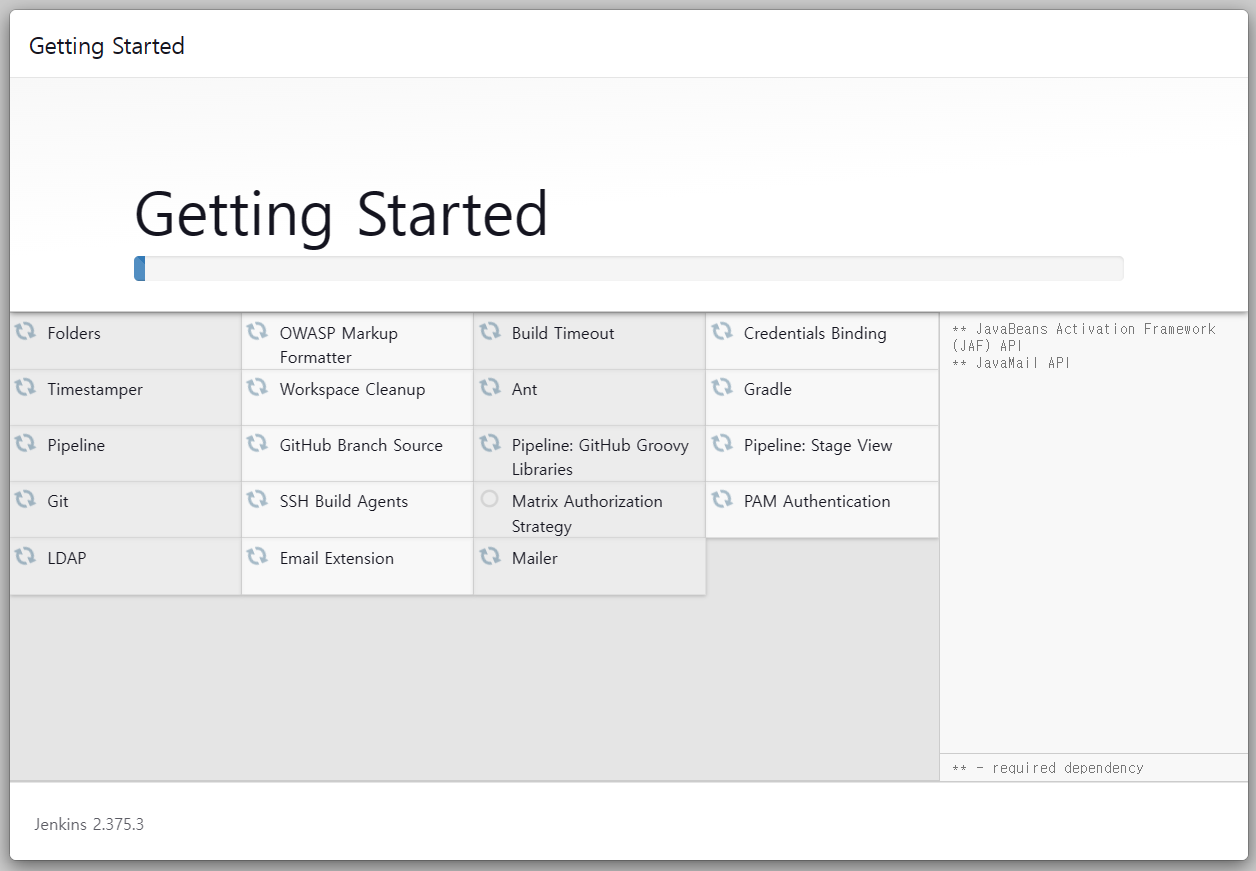
Task: Click the sync icon next to LDAP
Action: pyautogui.click(x=25, y=556)
